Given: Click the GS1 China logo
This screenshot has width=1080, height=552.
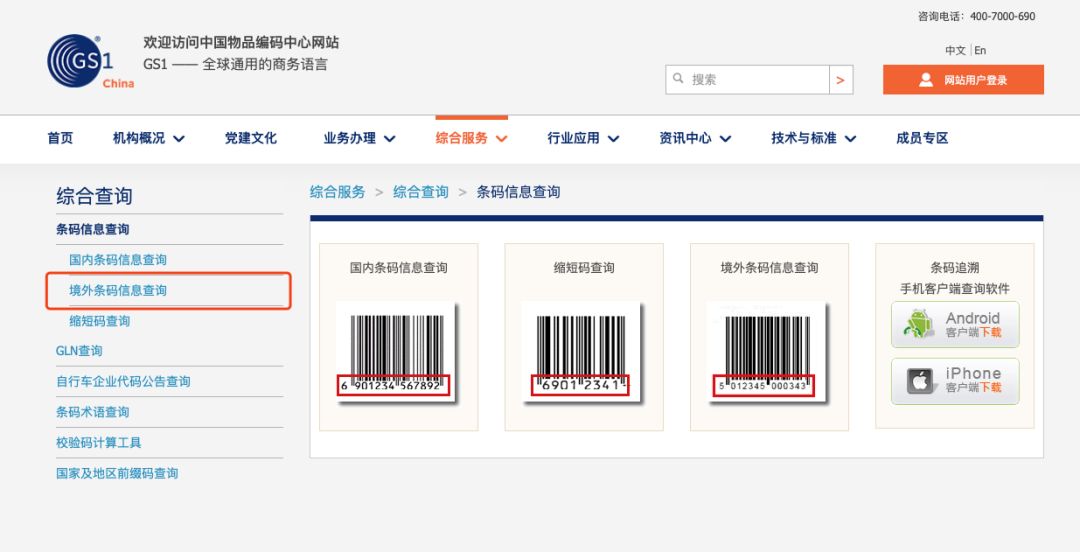Looking at the screenshot, I should click(88, 62).
